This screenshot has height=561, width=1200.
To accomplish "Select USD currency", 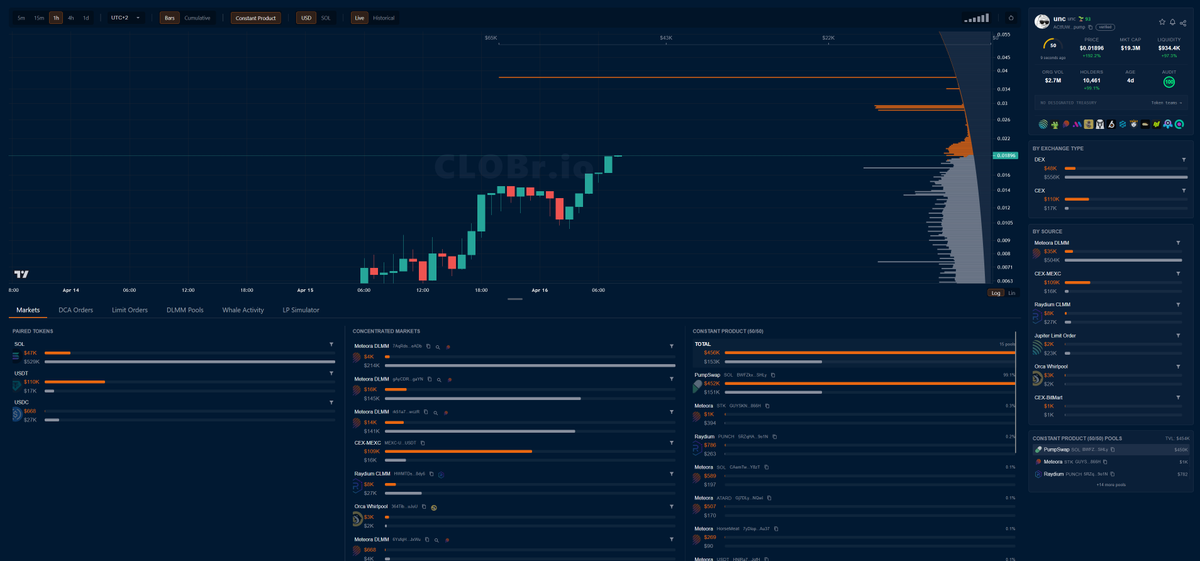I will pyautogui.click(x=306, y=18).
